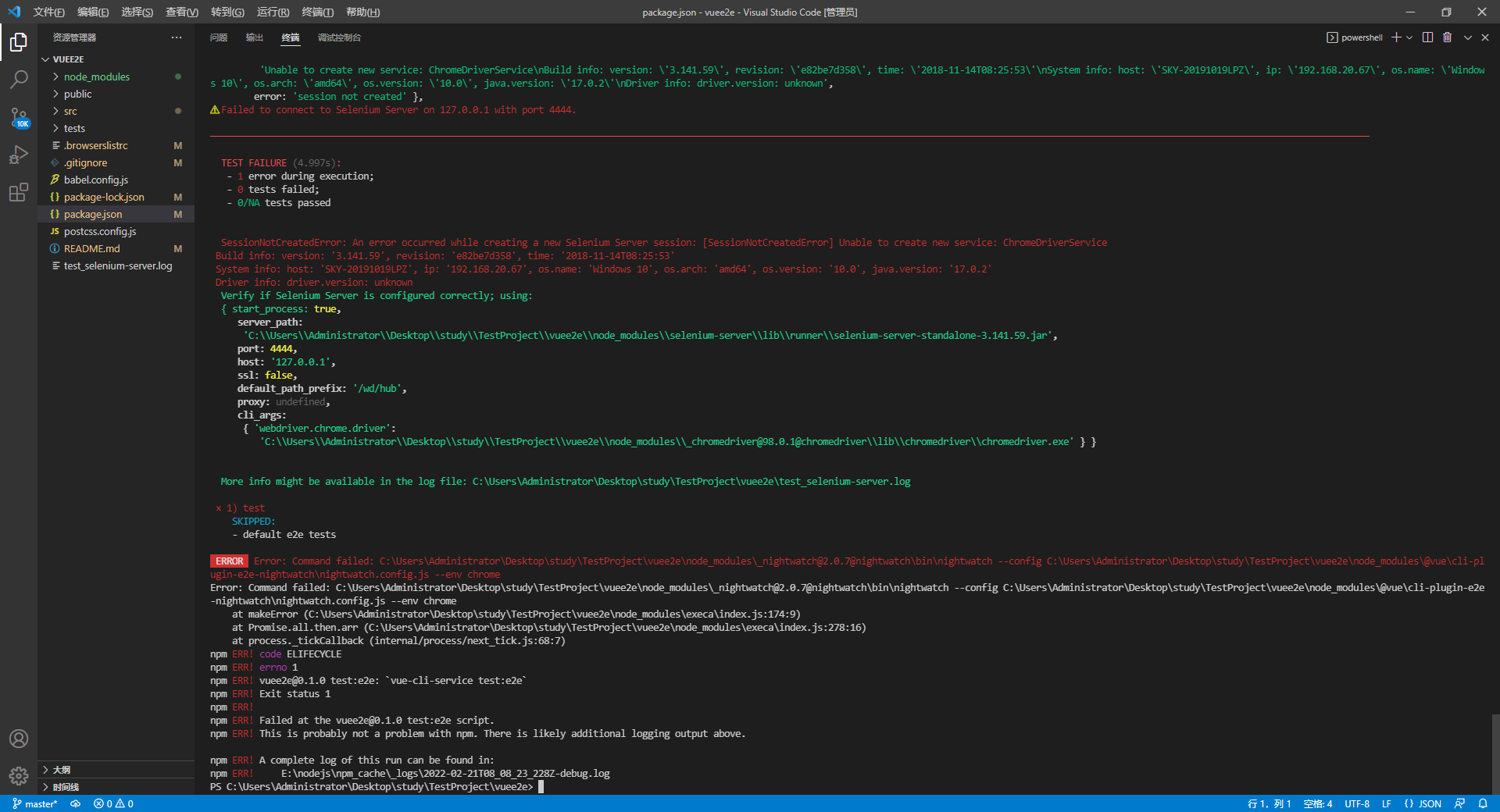Open the 查看(V) menu
Screen dimensions: 1500x812
(x=182, y=12)
